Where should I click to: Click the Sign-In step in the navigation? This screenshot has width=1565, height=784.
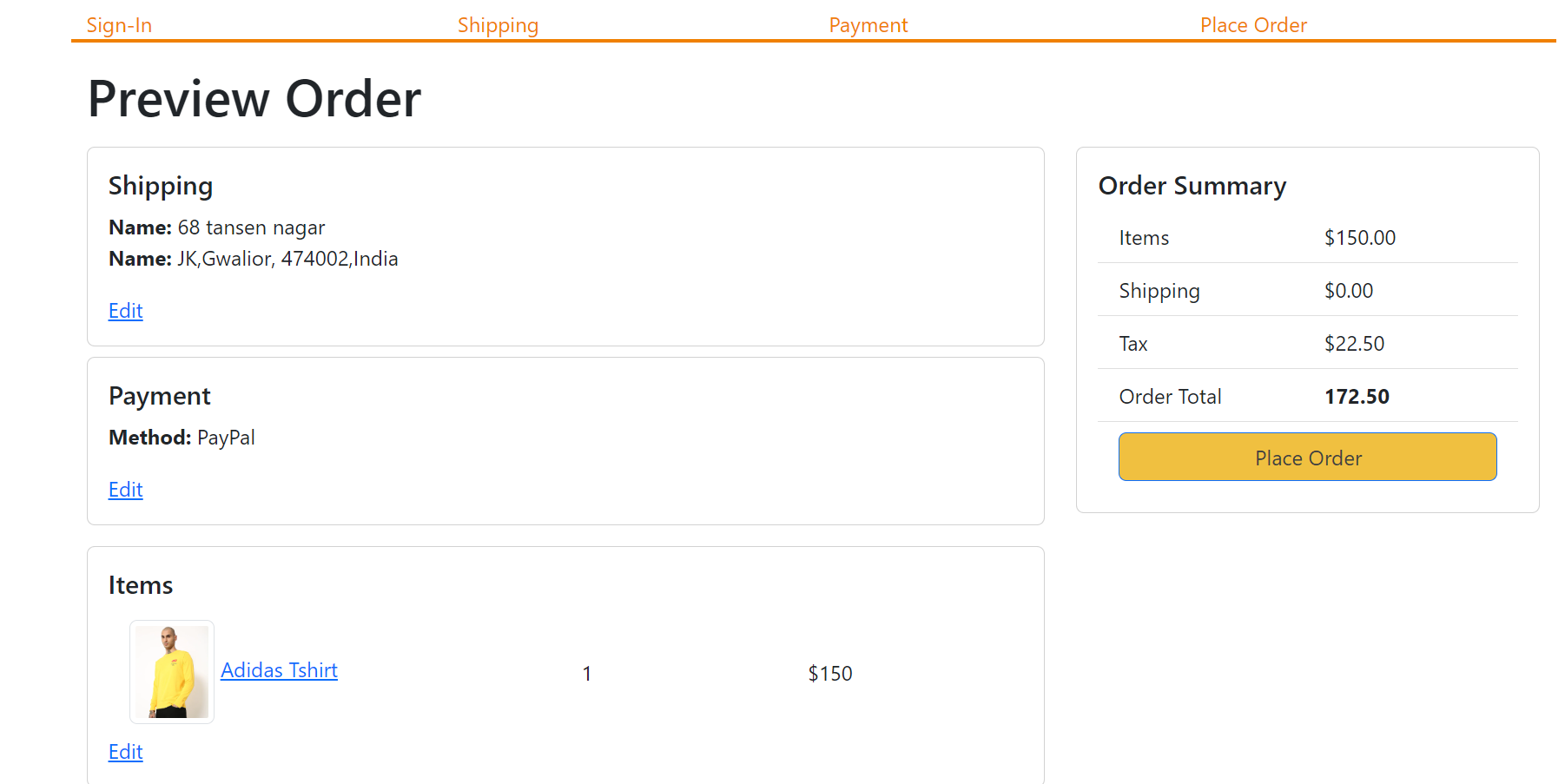(x=118, y=24)
